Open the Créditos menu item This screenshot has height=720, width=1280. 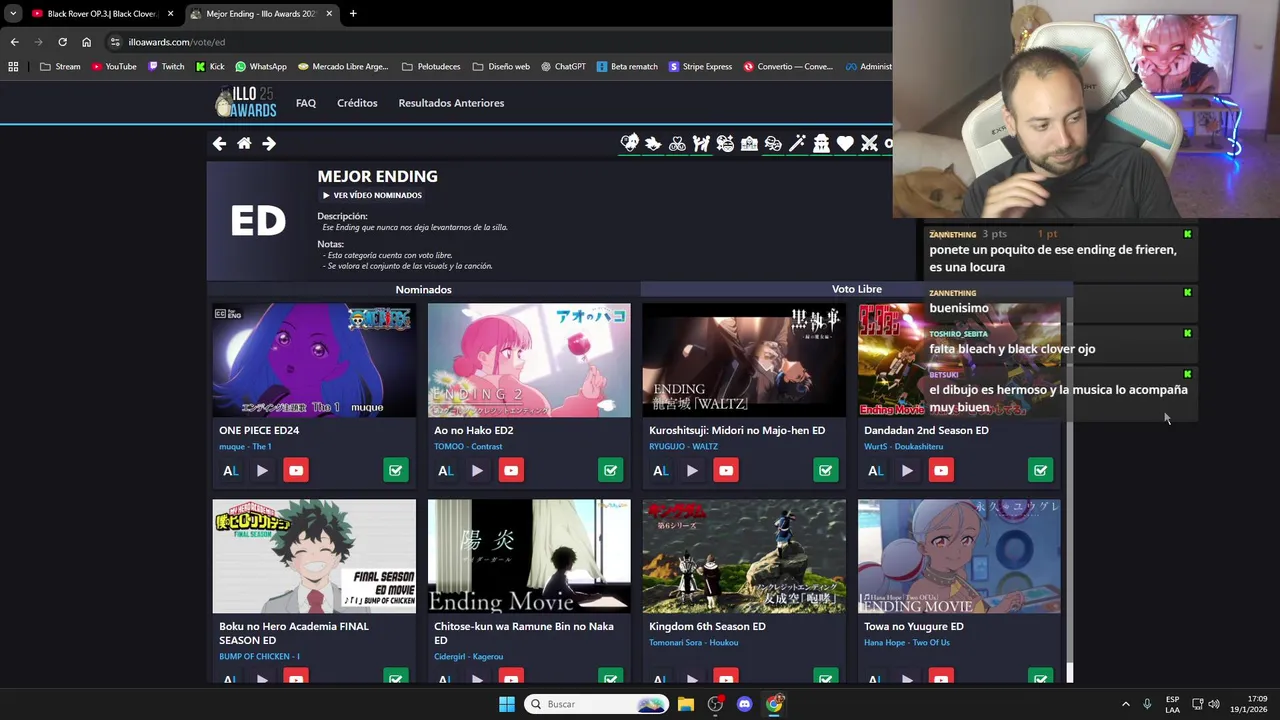(357, 103)
